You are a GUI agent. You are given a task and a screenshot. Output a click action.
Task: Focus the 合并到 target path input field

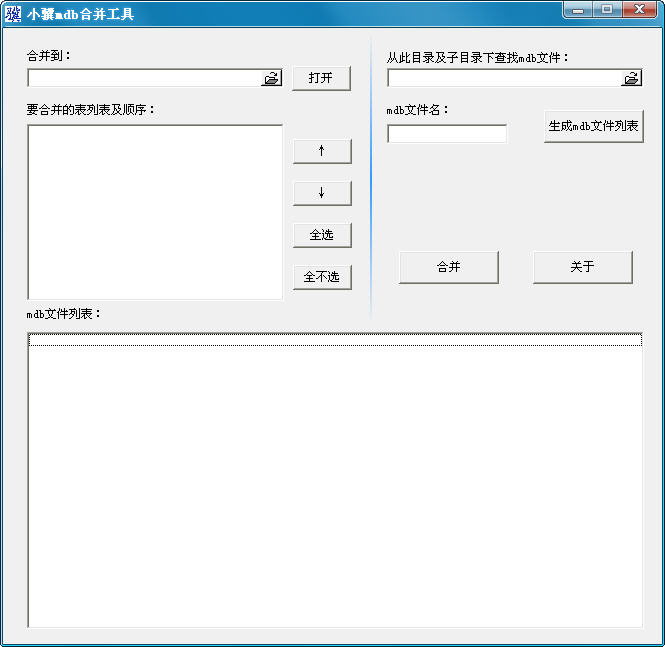click(x=144, y=78)
